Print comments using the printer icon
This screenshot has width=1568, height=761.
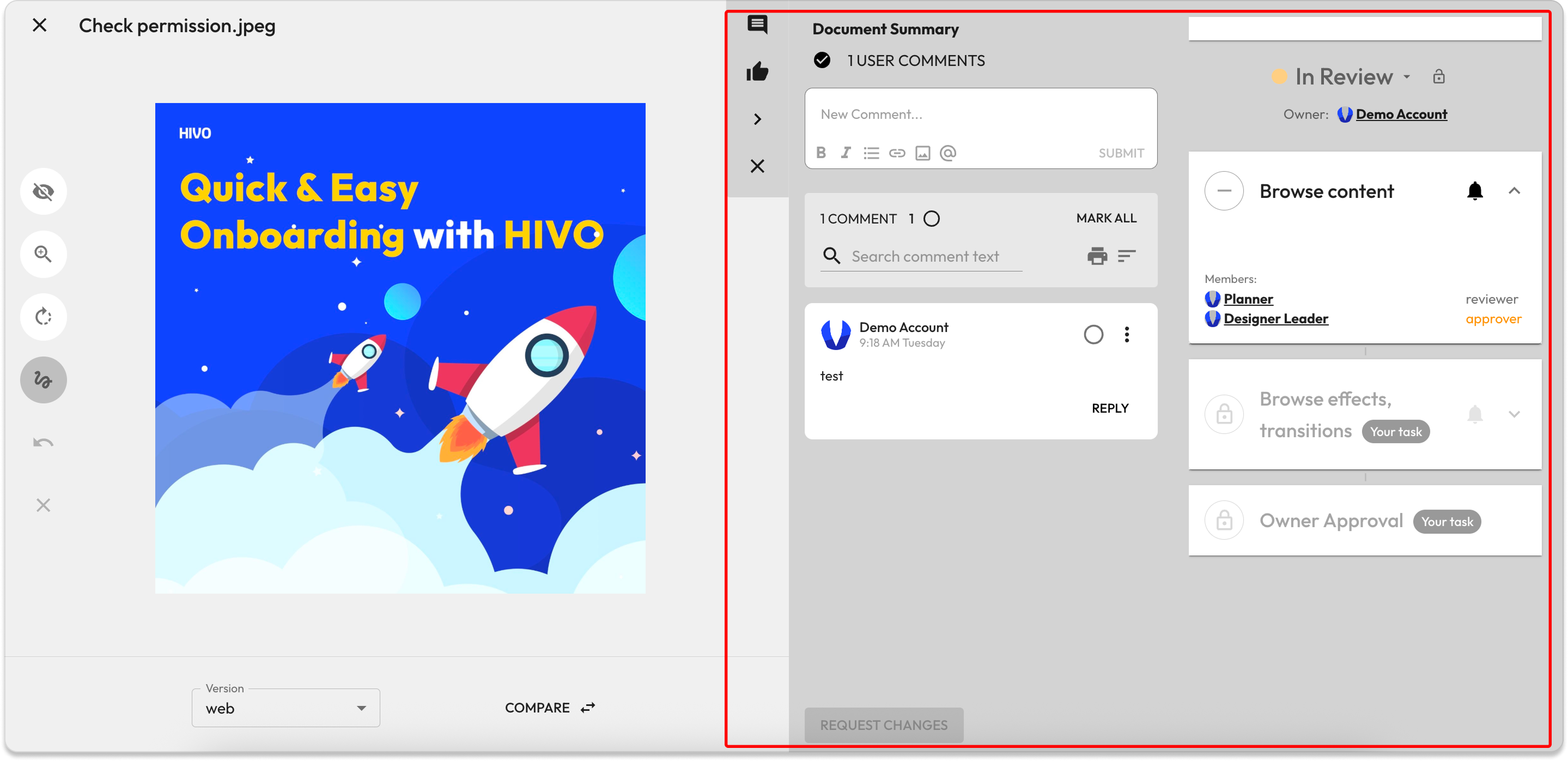click(1097, 256)
